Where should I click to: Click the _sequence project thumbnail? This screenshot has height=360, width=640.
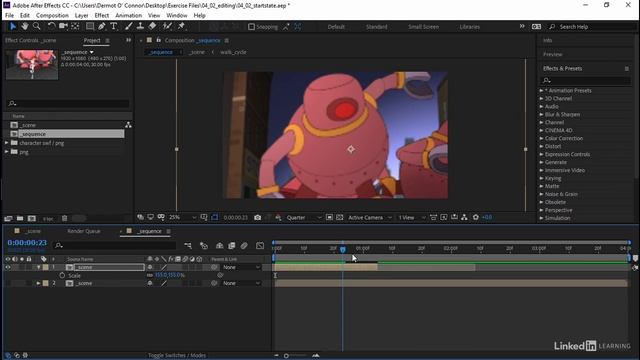(32, 64)
